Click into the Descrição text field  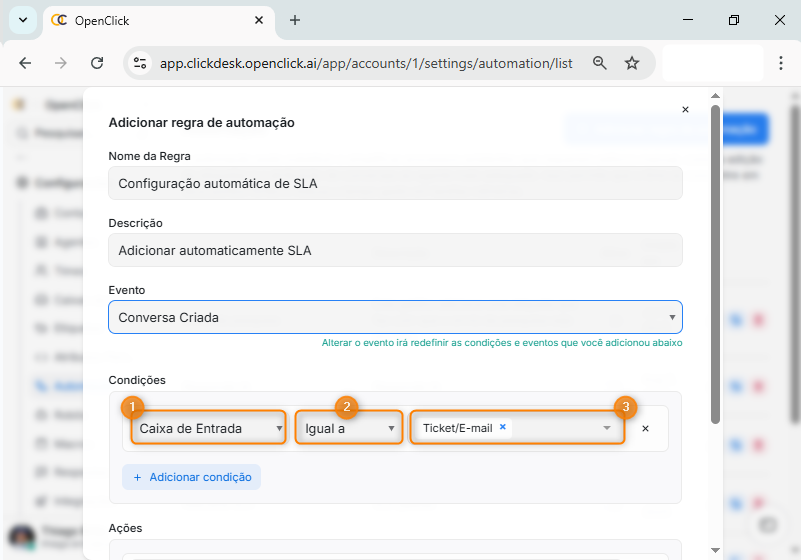pyautogui.click(x=395, y=250)
